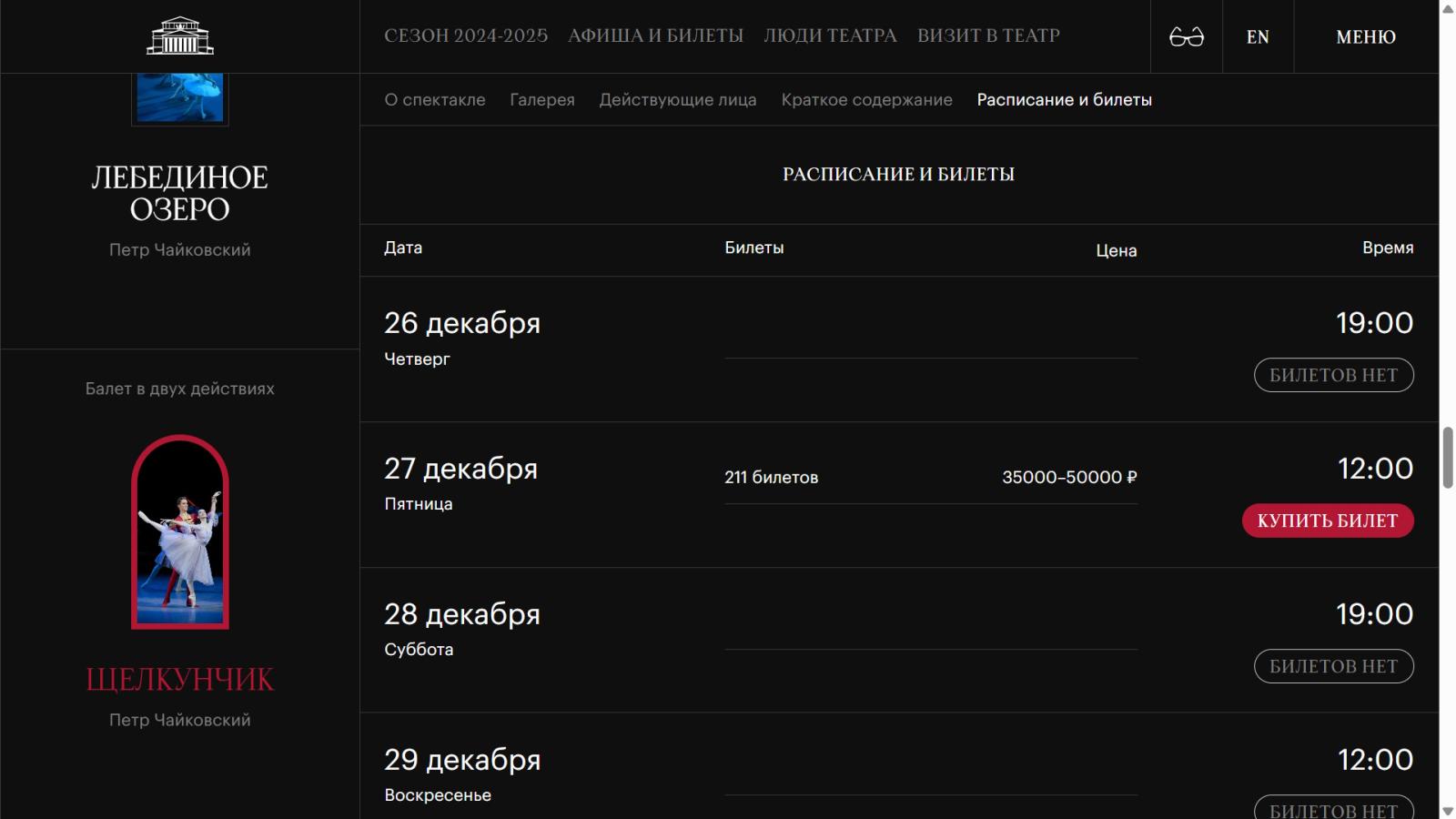Click the 211 билетов count
The width and height of the screenshot is (1456, 819).
pyautogui.click(x=772, y=477)
